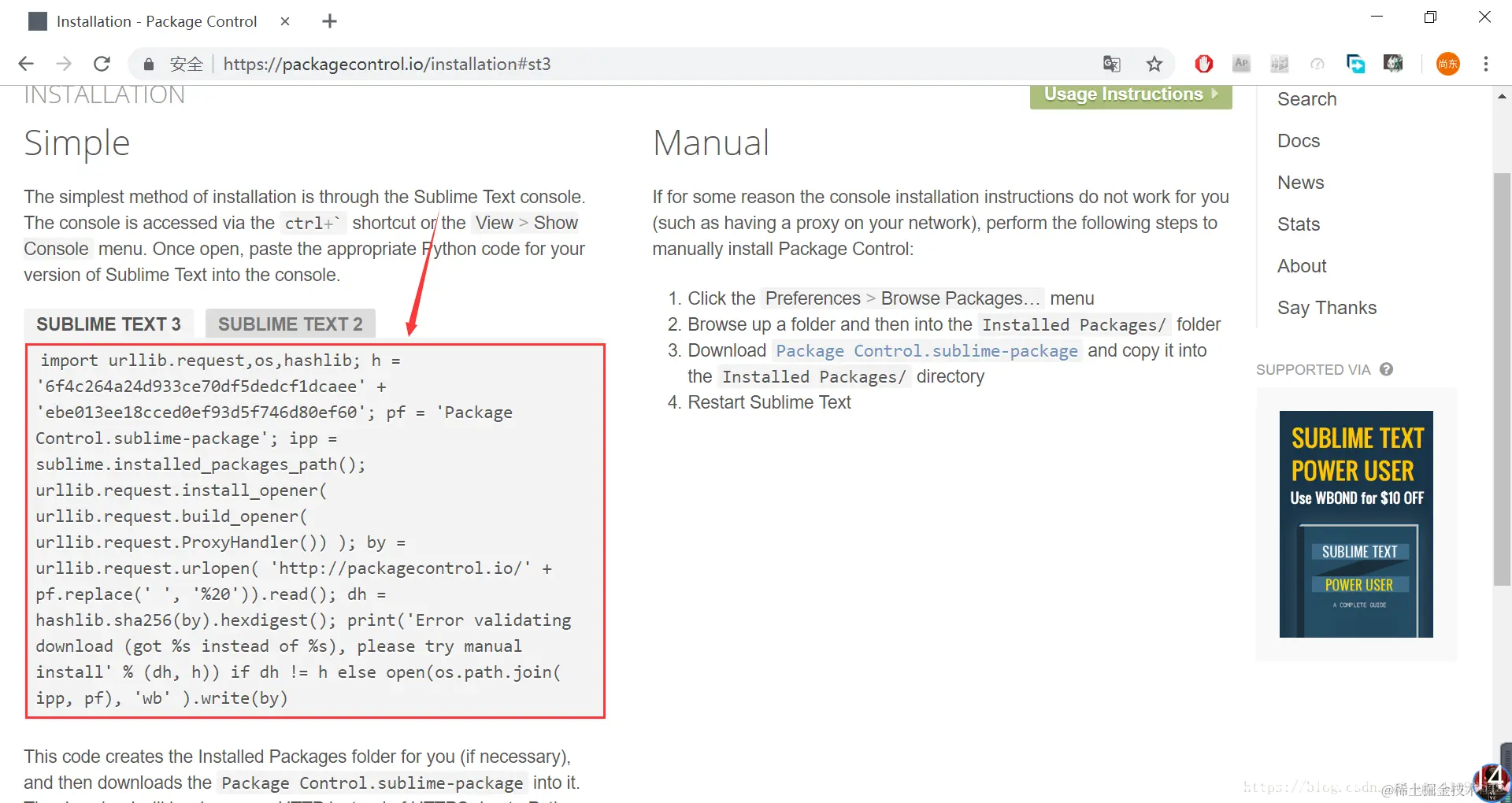Bookmark this page with the star
This screenshot has height=803, width=1512.
(x=1154, y=64)
